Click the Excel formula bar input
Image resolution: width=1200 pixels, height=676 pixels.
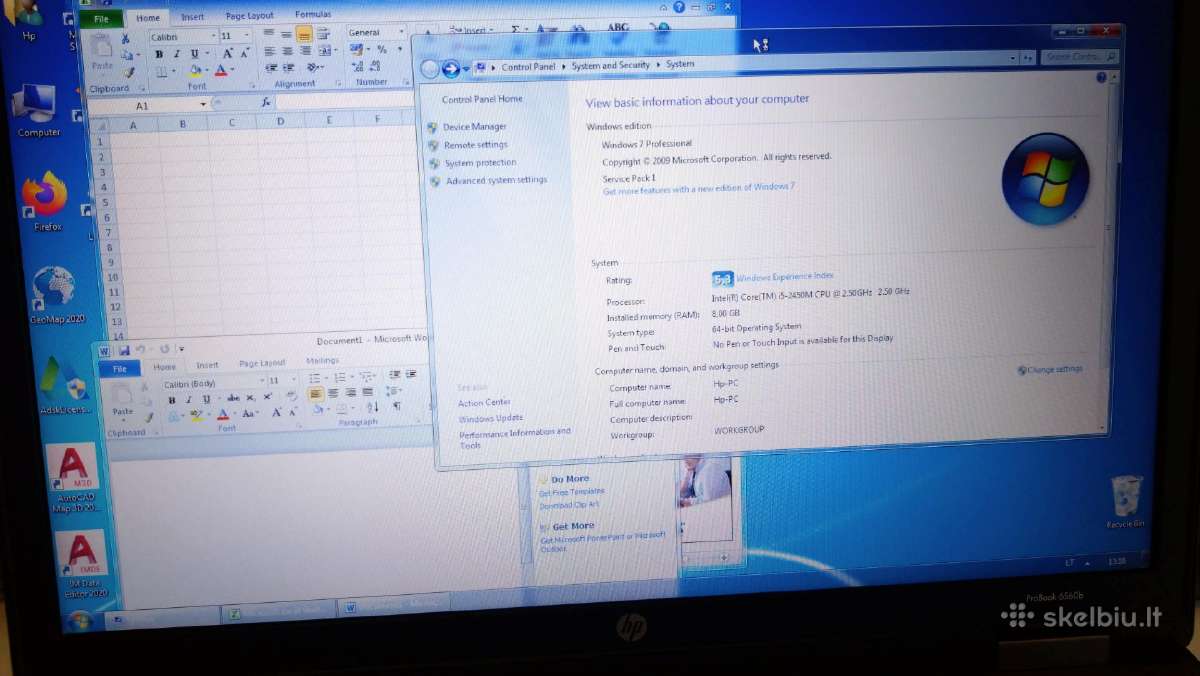(345, 101)
